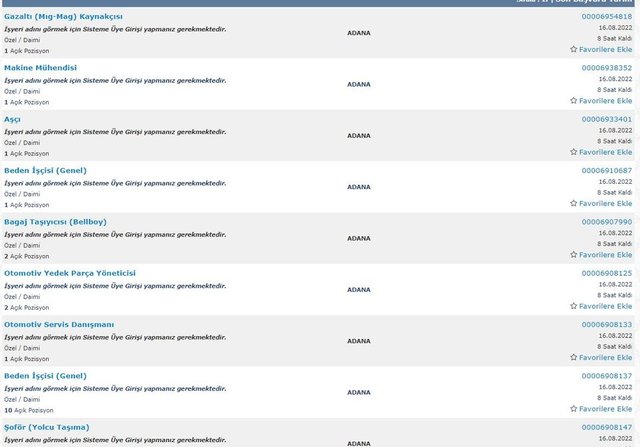The image size is (640, 447).
Task: Open the Makine Mühendisi job title
Action: coord(40,68)
